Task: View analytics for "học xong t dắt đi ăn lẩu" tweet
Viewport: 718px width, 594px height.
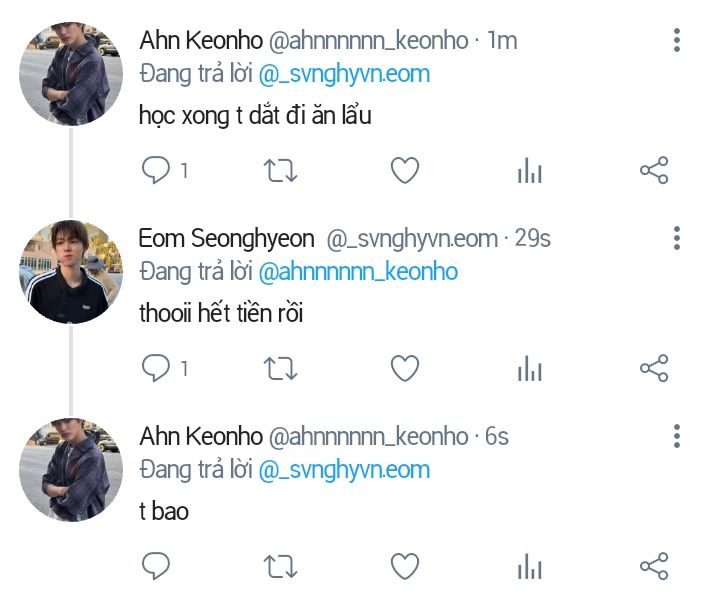Action: [x=529, y=171]
